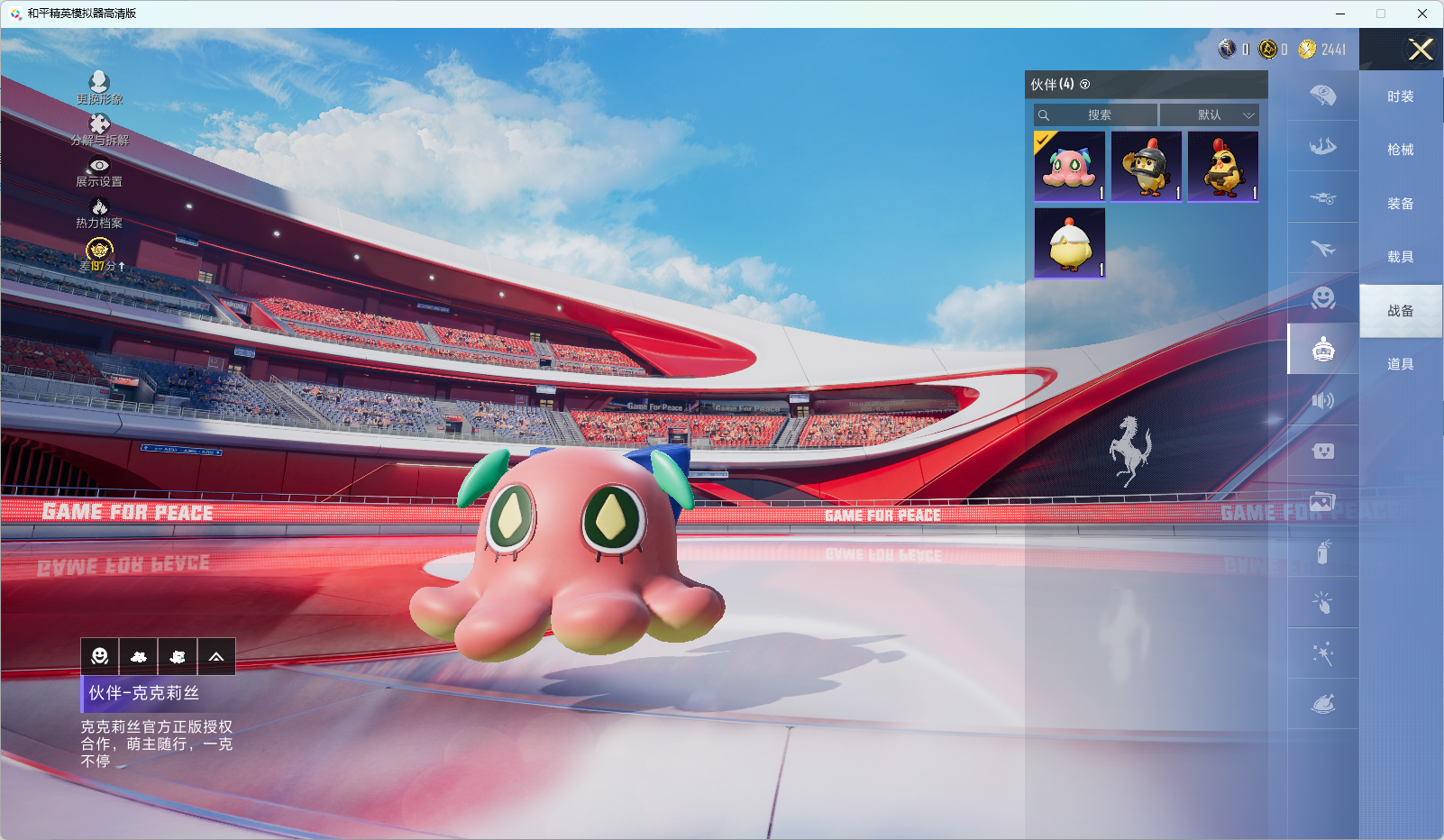
Task: Click the second companion action button
Action: (139, 656)
